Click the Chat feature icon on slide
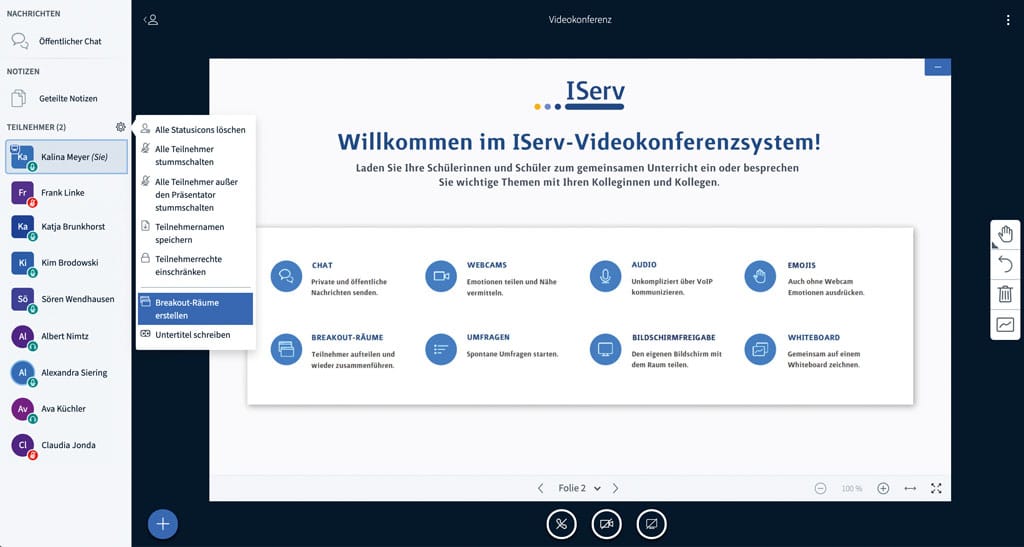The height and width of the screenshot is (547, 1024). click(x=286, y=276)
